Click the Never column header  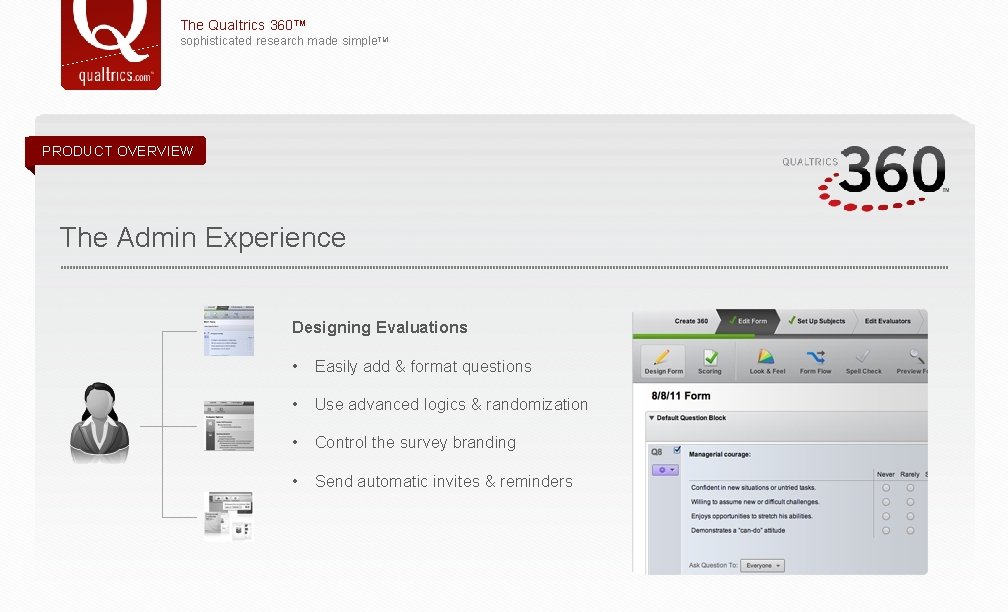pos(886,474)
